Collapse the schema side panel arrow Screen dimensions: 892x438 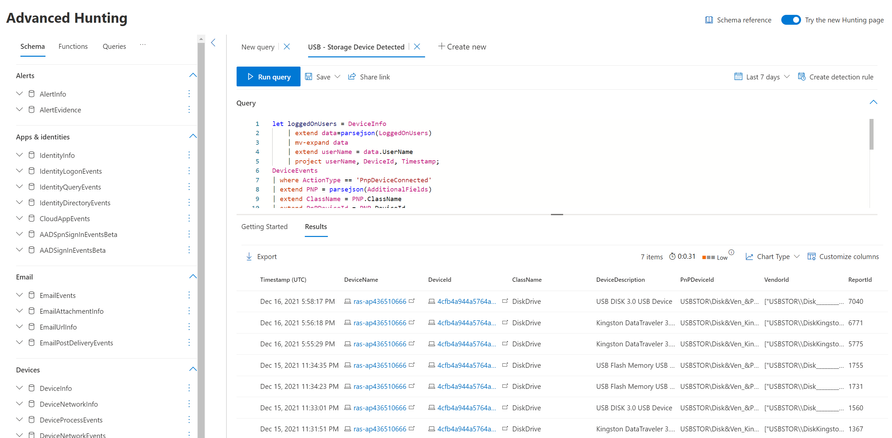pos(213,42)
